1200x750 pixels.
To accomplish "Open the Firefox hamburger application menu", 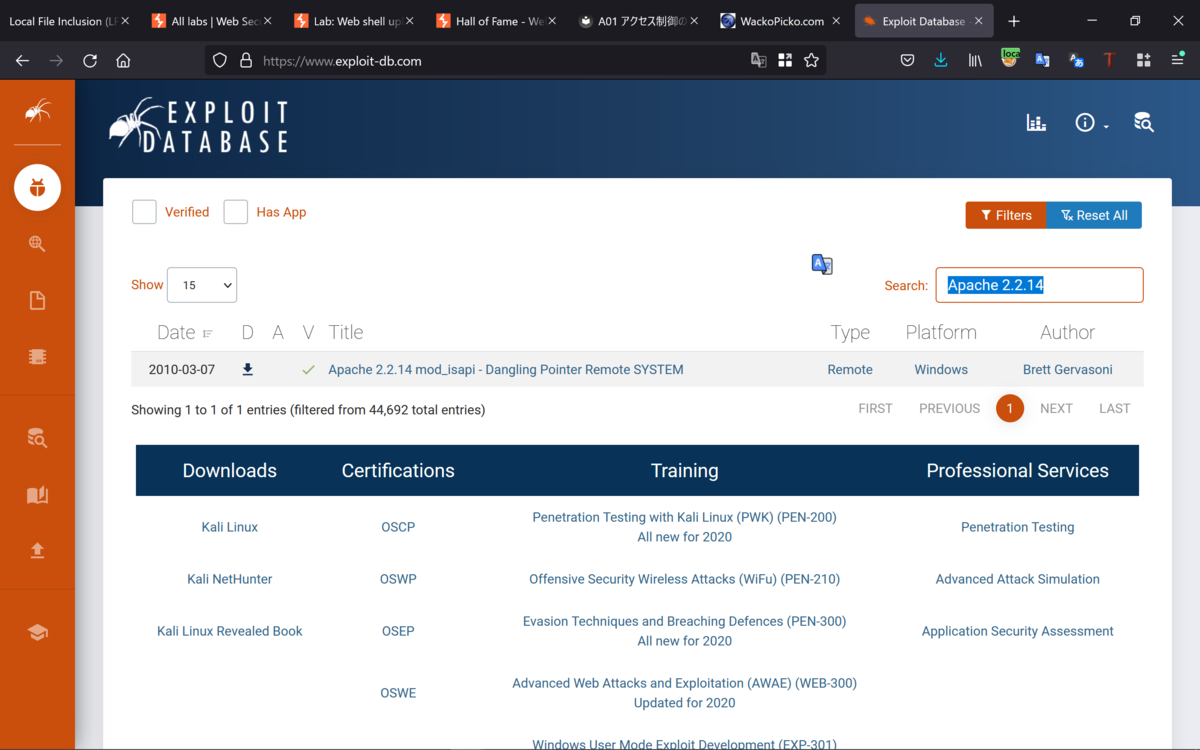I will [1177, 61].
